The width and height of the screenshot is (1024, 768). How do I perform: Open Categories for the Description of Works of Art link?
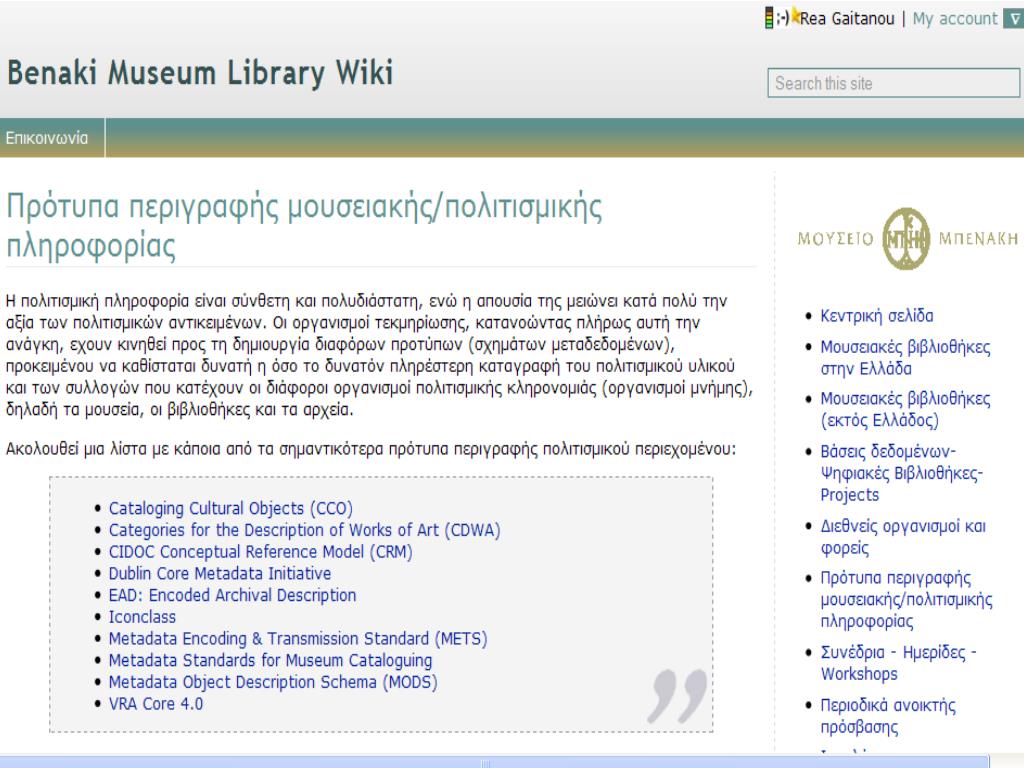(304, 530)
